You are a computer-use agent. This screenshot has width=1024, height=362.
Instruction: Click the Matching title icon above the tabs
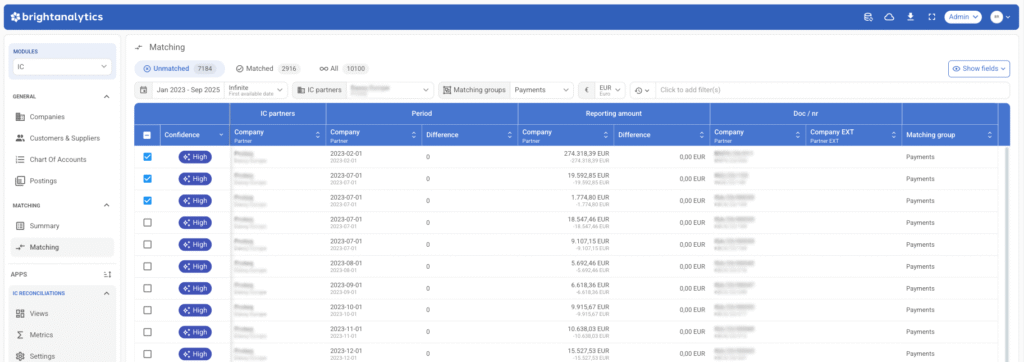click(x=138, y=48)
